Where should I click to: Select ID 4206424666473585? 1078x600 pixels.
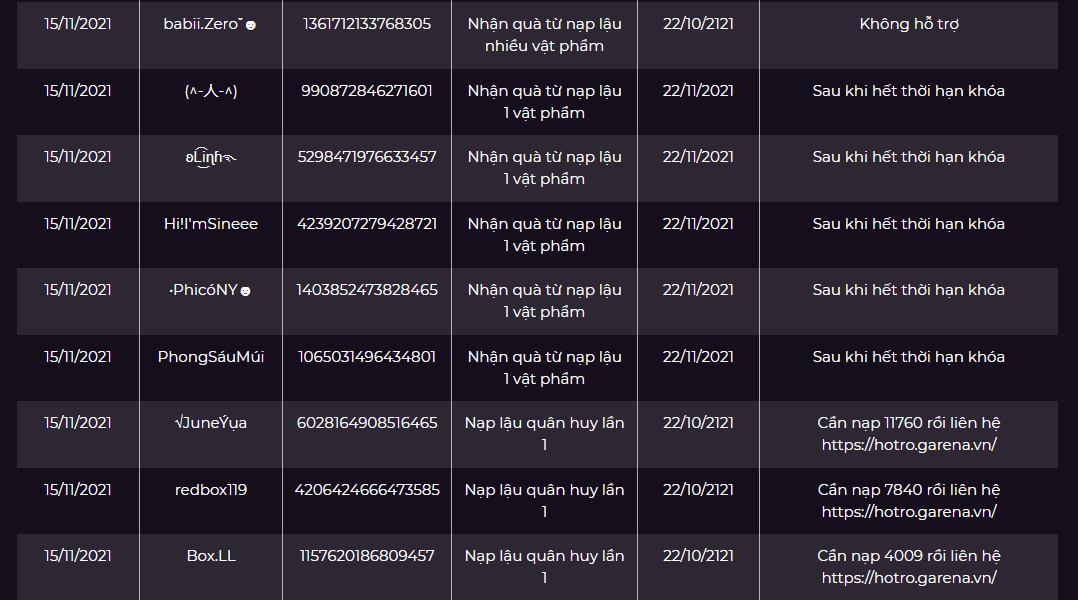367,489
